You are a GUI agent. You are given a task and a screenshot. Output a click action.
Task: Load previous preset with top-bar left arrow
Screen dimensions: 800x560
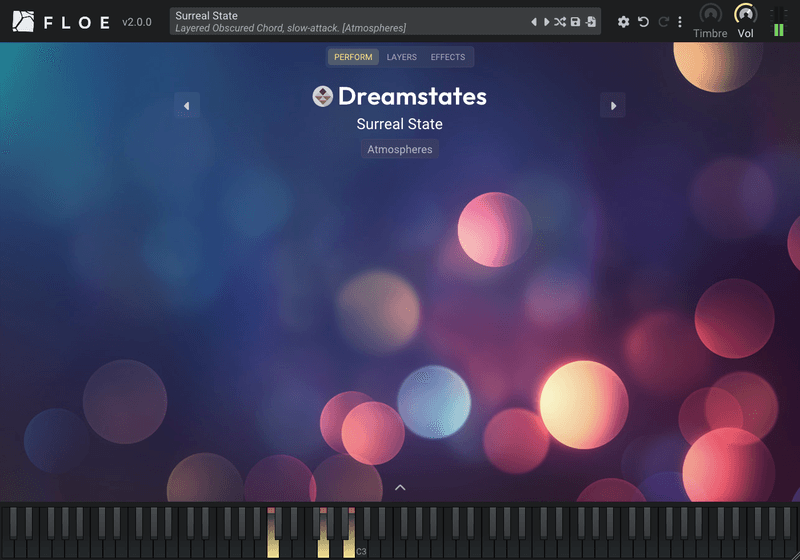click(534, 22)
